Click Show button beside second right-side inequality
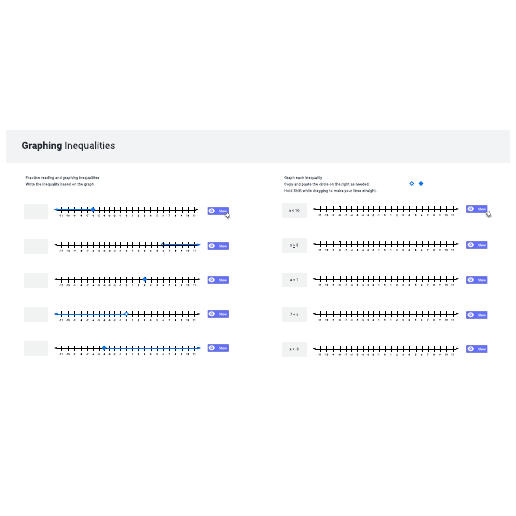 (477, 245)
